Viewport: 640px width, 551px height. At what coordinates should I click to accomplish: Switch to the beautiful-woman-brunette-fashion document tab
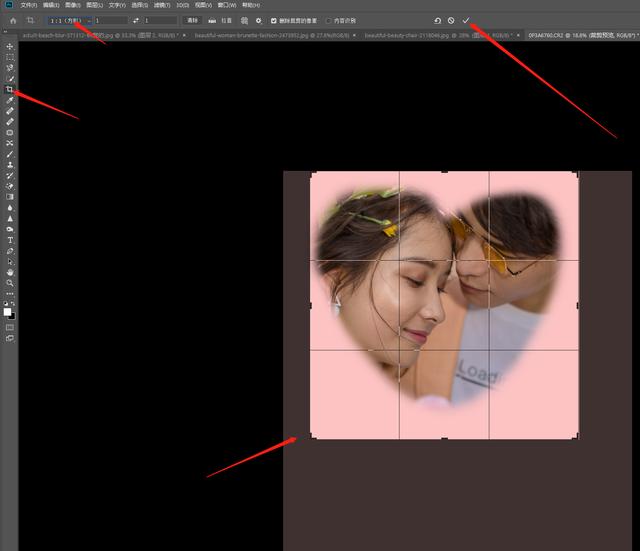[x=272, y=36]
